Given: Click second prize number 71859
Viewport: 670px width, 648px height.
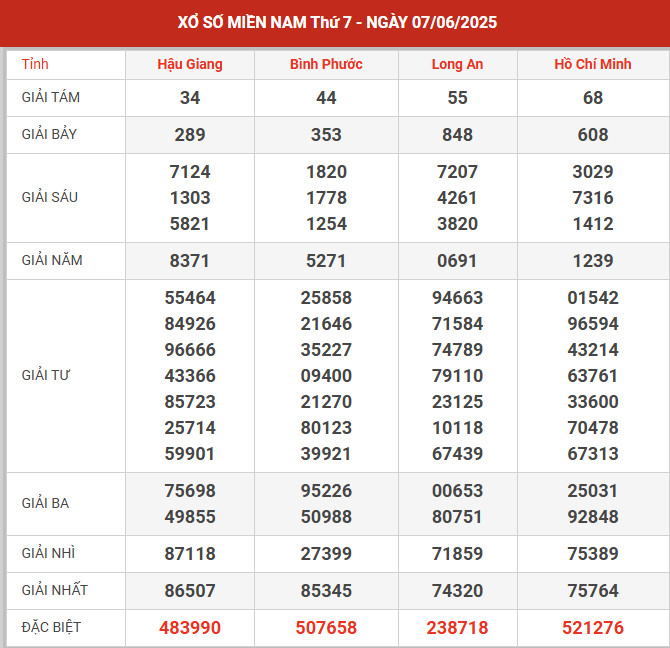Looking at the screenshot, I should pos(457,554).
